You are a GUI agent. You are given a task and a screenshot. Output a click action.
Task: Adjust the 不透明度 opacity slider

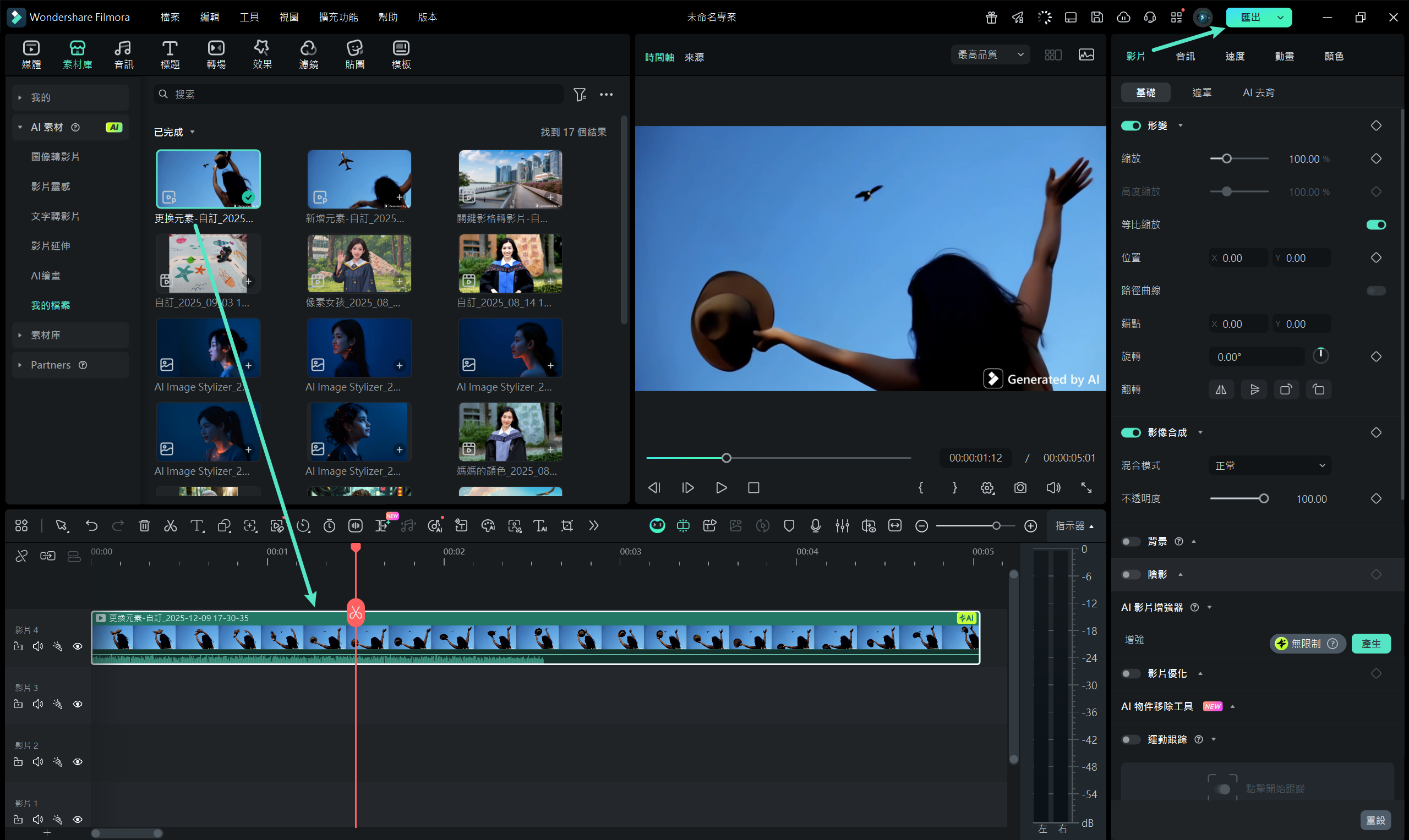(1264, 499)
